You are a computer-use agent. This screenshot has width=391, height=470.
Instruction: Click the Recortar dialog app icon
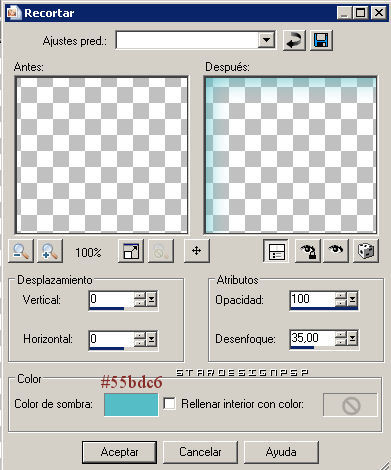[14, 13]
